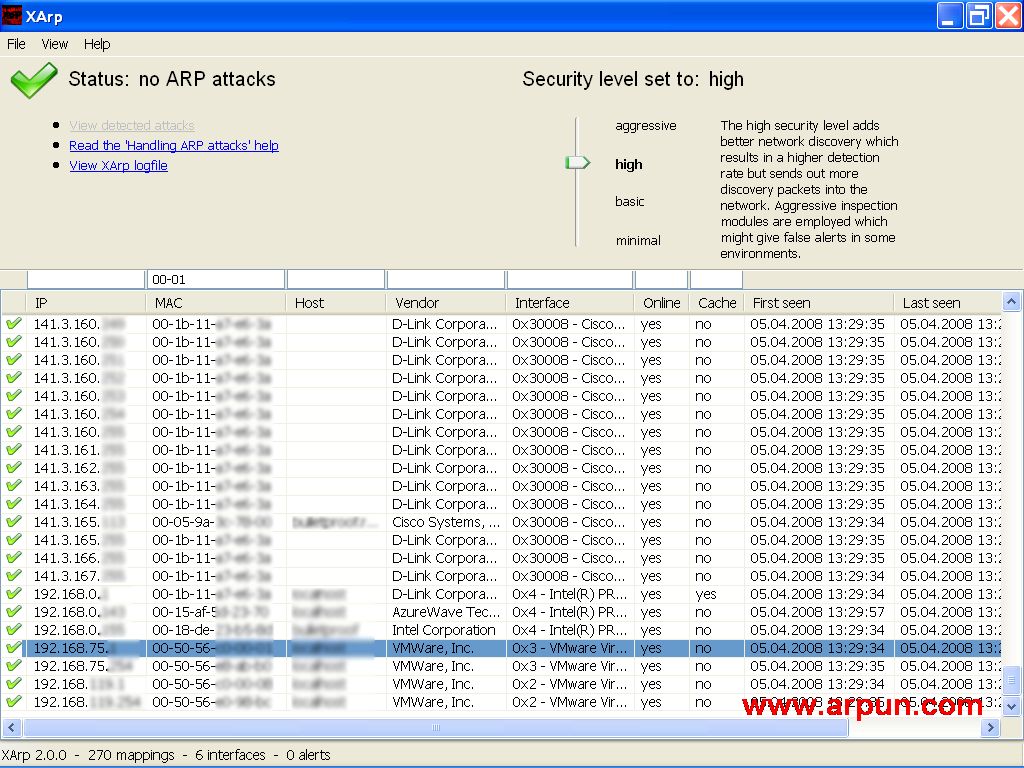This screenshot has height=768, width=1024.
Task: Open the Help menu
Action: (x=96, y=44)
